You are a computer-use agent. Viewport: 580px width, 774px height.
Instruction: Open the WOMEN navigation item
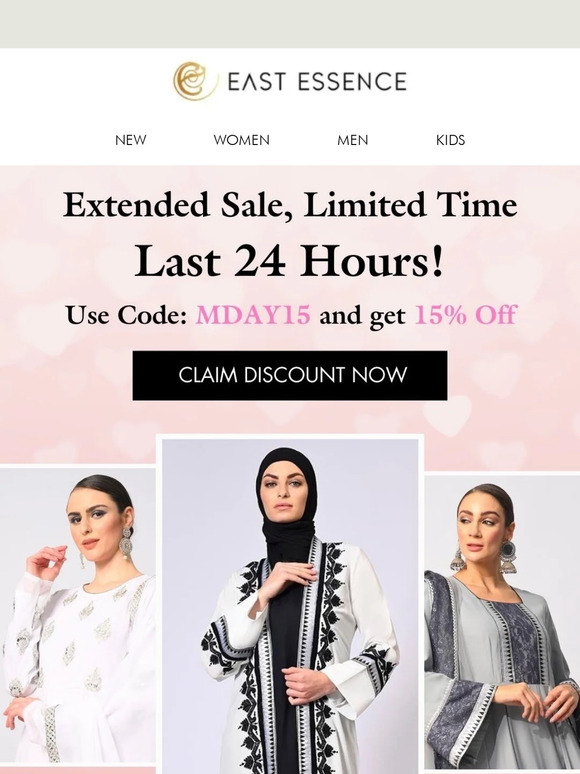click(241, 140)
